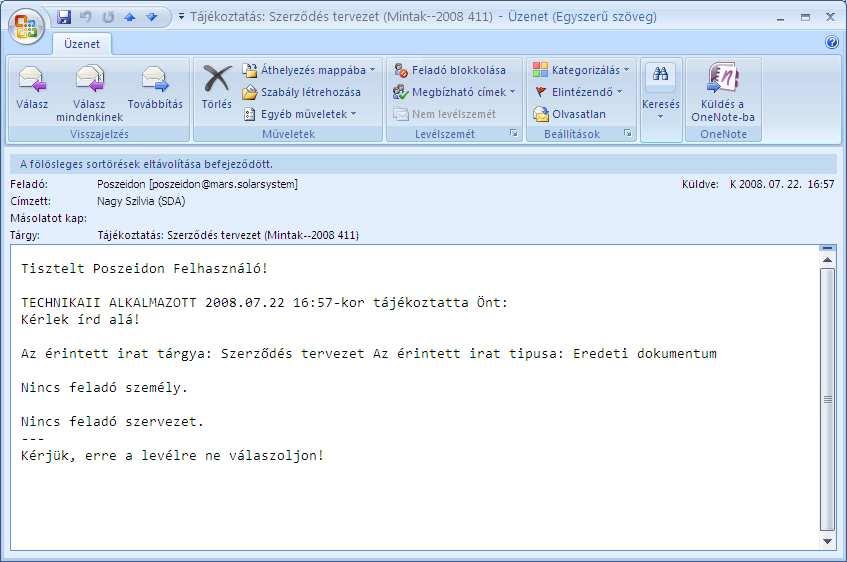Click 'Kérjük, erre a levélre ne válaszoljon!'
This screenshot has width=847, height=562.
point(172,456)
